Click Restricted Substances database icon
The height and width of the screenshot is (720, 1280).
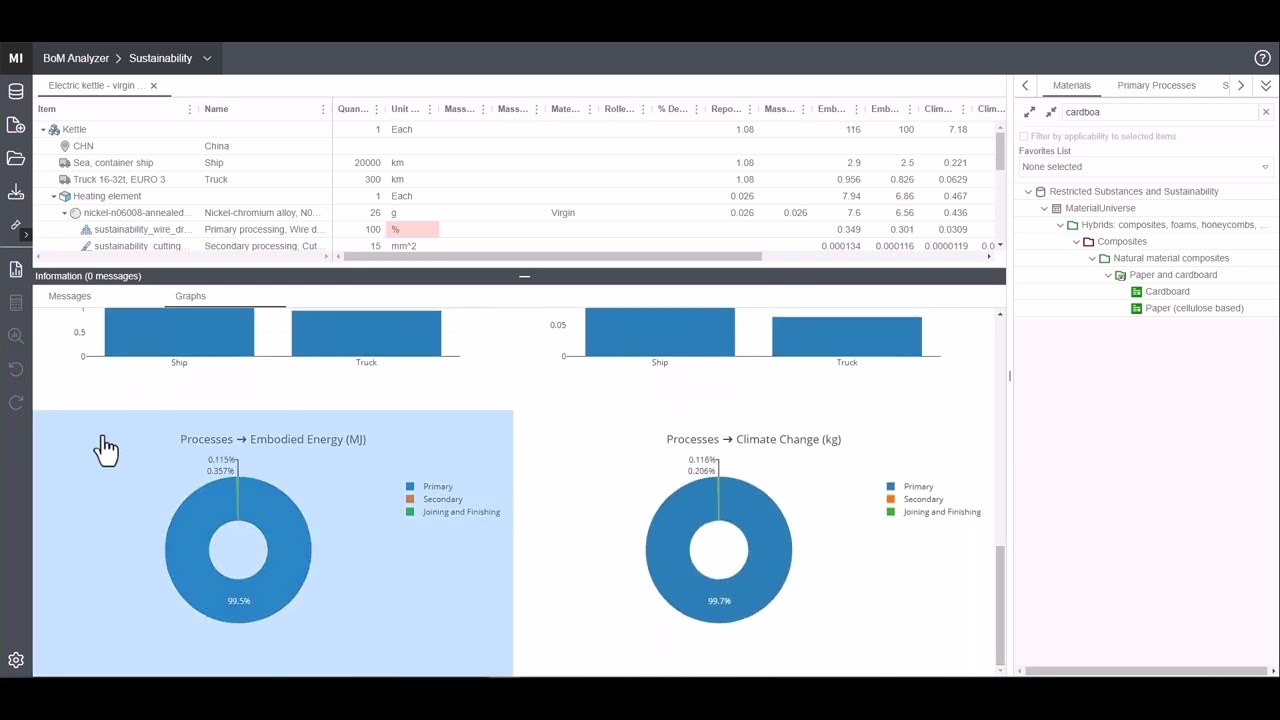(x=1040, y=192)
